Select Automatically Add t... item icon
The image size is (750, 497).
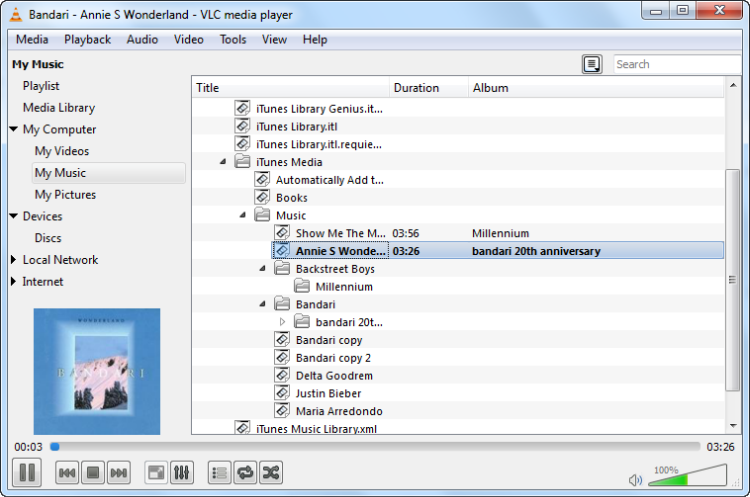[262, 179]
